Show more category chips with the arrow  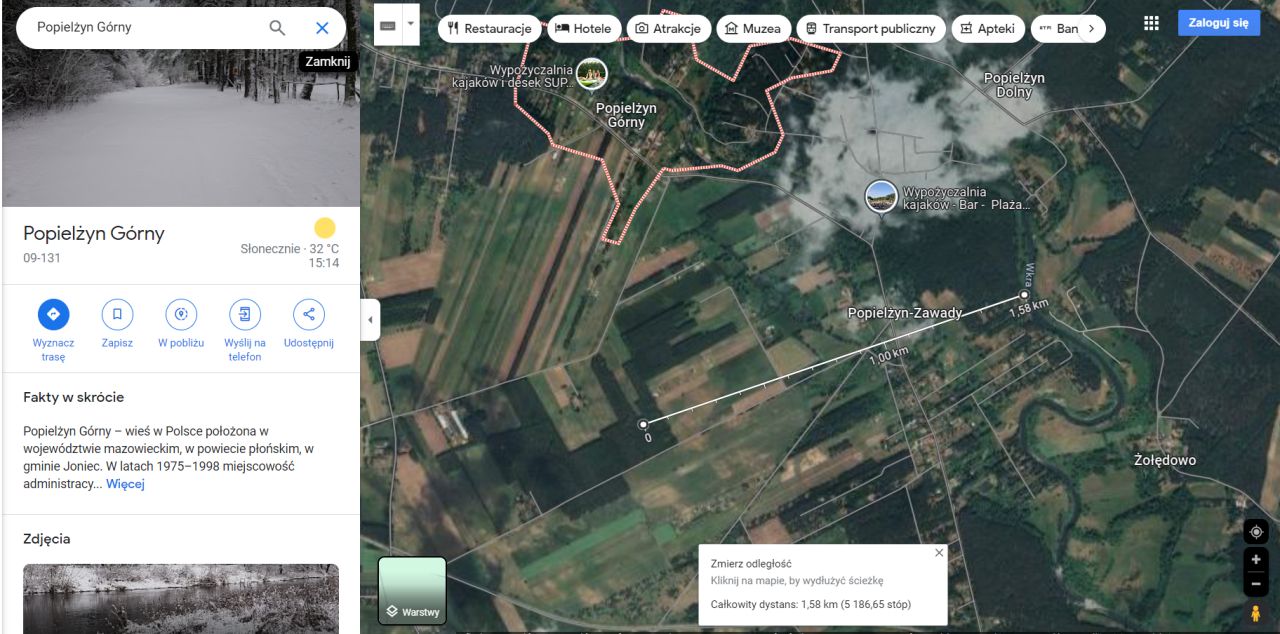click(x=1092, y=29)
